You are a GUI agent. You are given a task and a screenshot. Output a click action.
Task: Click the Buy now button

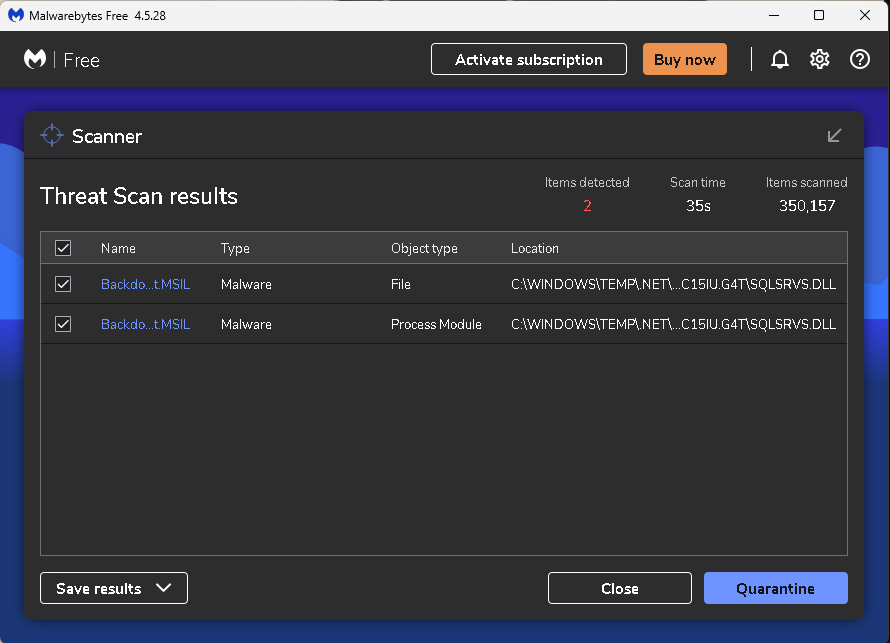click(x=685, y=59)
